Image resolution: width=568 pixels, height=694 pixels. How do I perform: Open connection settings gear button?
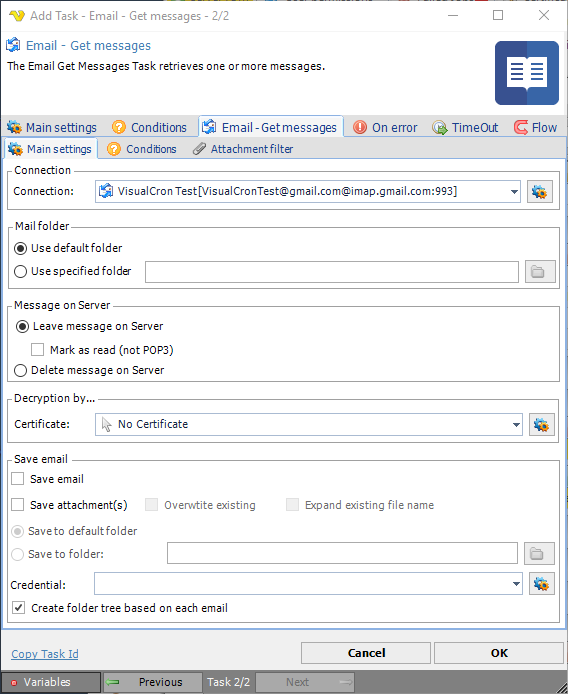point(540,192)
